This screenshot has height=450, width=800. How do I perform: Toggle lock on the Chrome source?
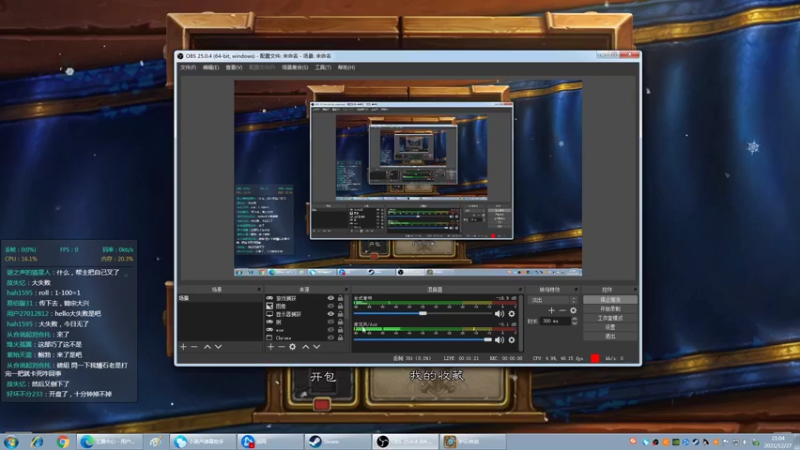click(340, 338)
